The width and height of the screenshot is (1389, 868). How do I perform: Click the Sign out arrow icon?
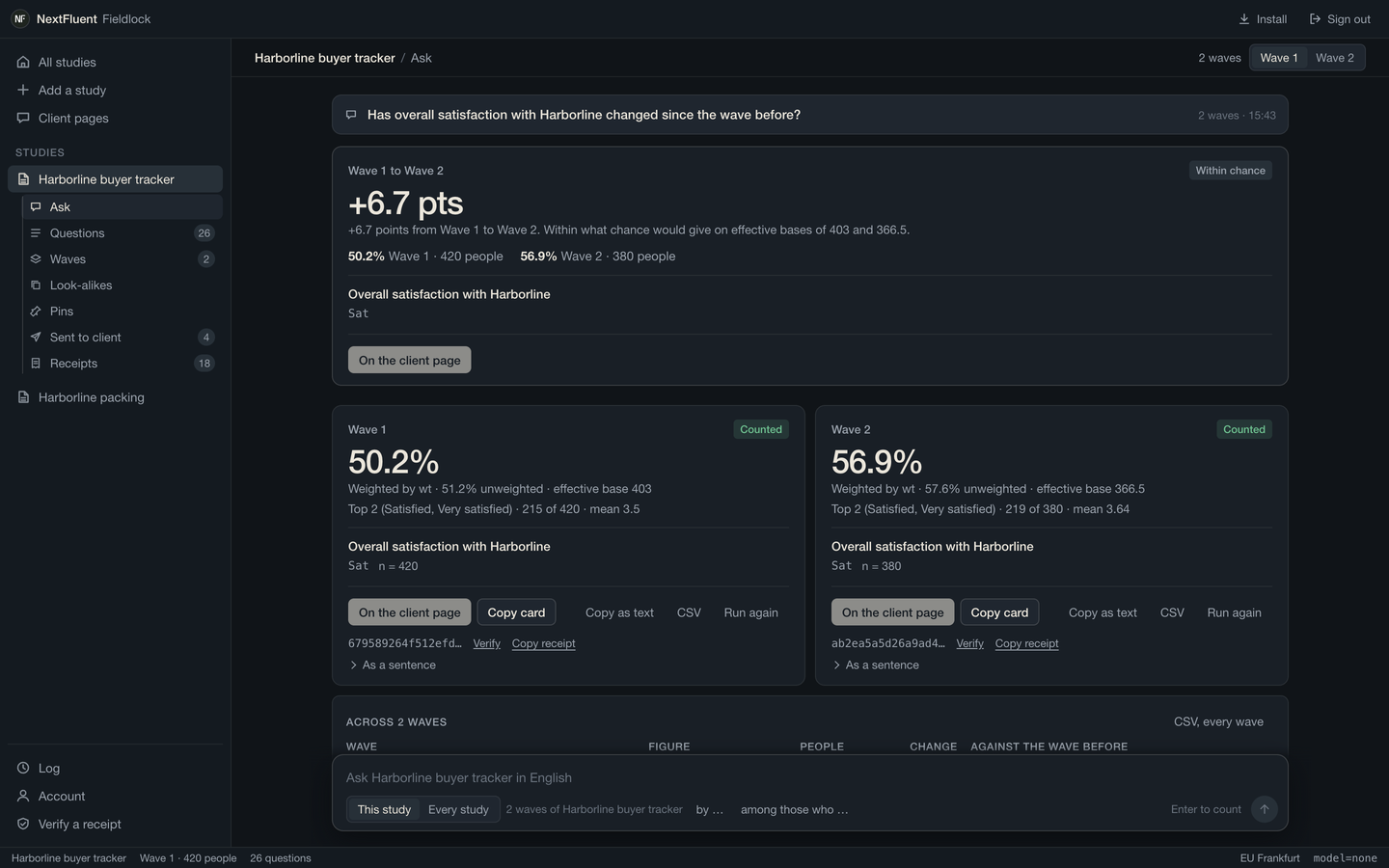[x=1315, y=19]
